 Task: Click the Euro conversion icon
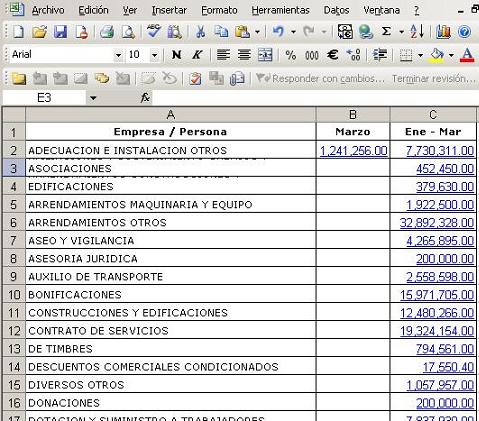coord(345,32)
